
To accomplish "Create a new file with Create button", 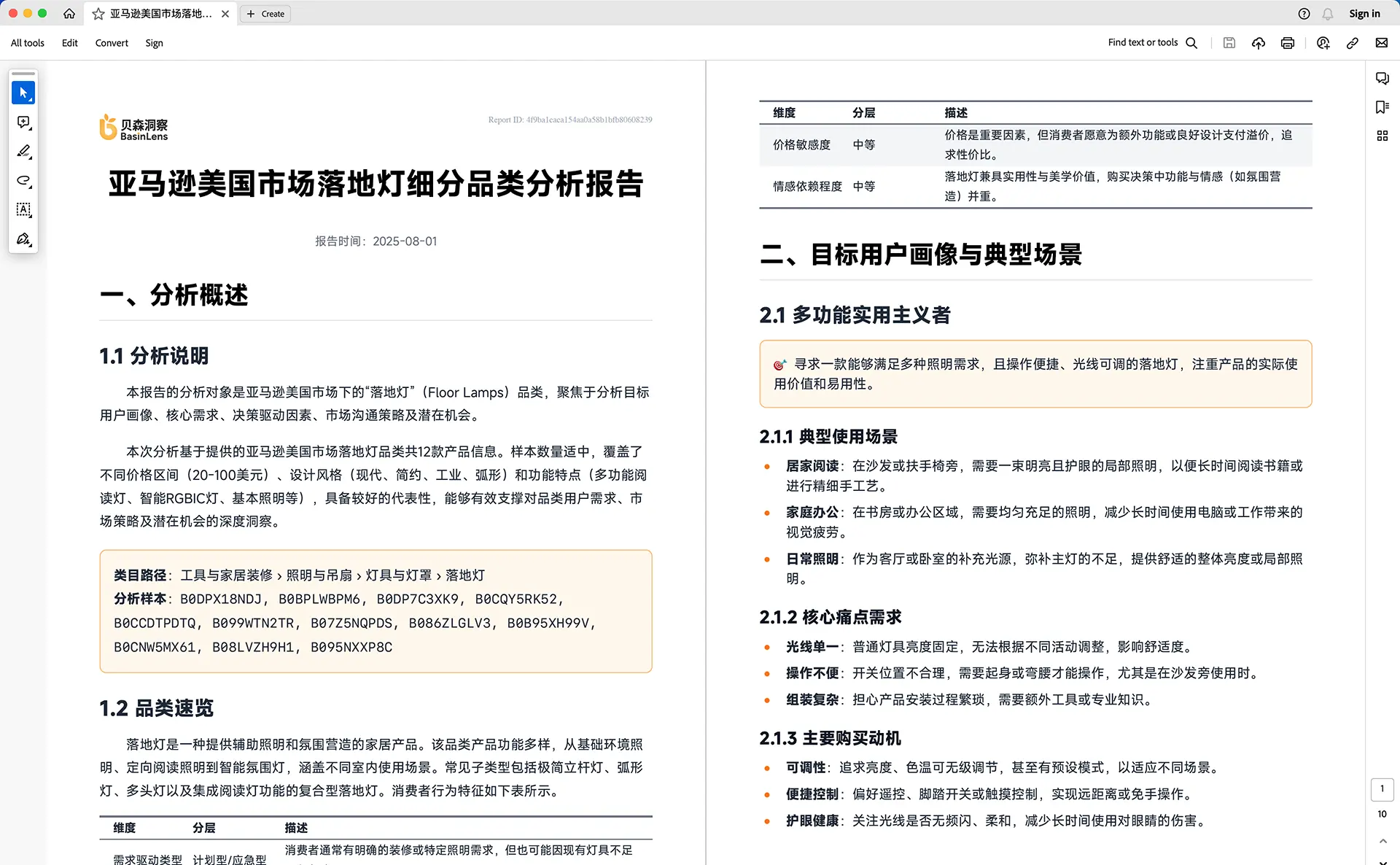I will point(265,14).
